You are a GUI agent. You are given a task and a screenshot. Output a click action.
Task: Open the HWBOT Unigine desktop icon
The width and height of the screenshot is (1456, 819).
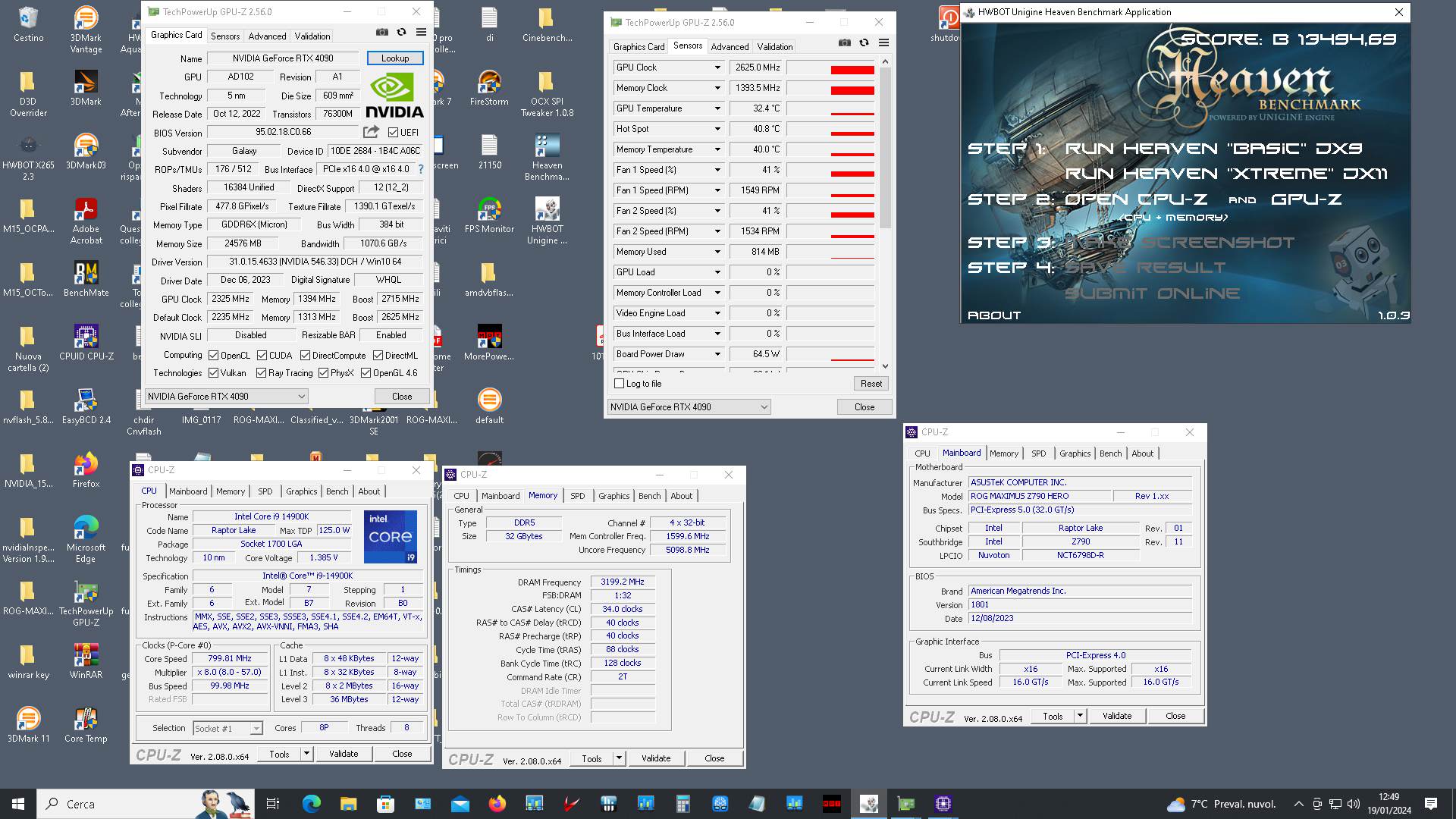click(x=547, y=221)
